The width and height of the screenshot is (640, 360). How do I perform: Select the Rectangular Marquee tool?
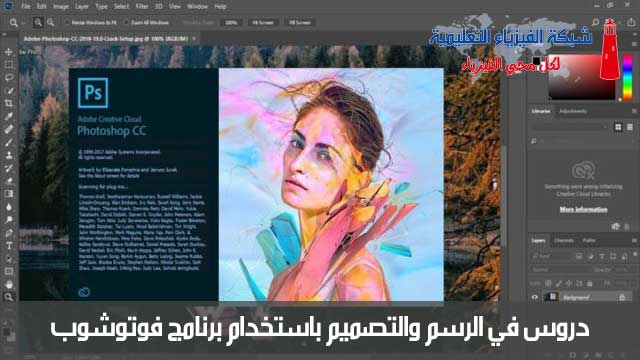(x=9, y=65)
